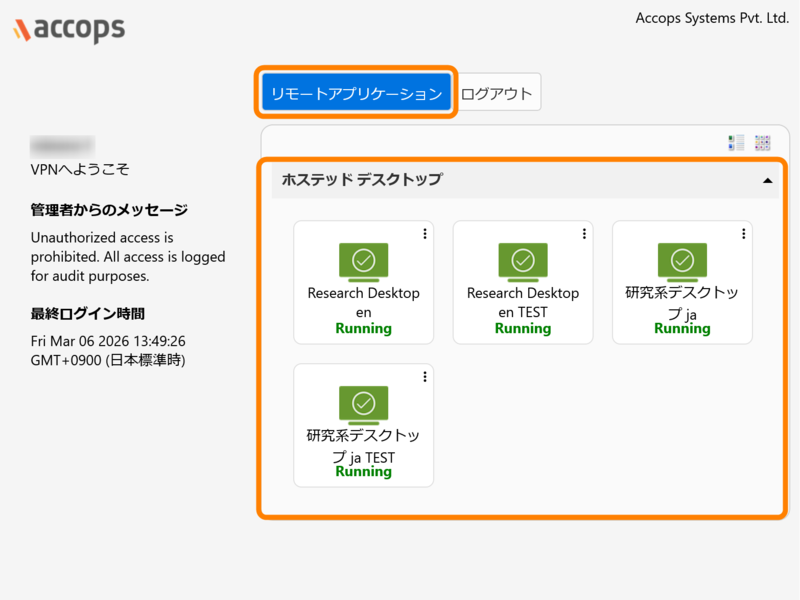Open options menu for Research Desktop en TEST
This screenshot has width=800, height=600.
[584, 234]
